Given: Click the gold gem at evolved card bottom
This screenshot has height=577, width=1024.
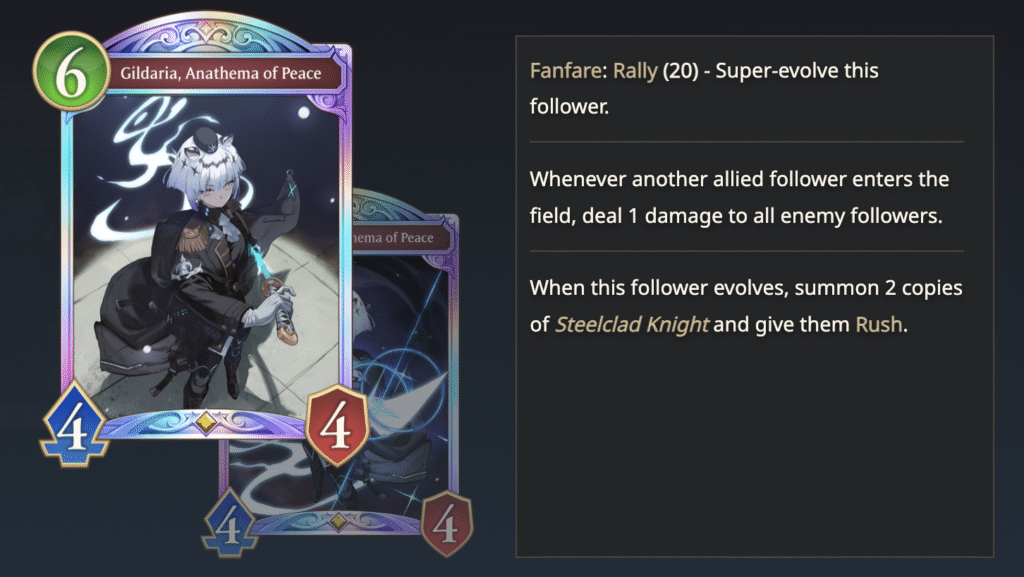Looking at the screenshot, I should pos(338,521).
